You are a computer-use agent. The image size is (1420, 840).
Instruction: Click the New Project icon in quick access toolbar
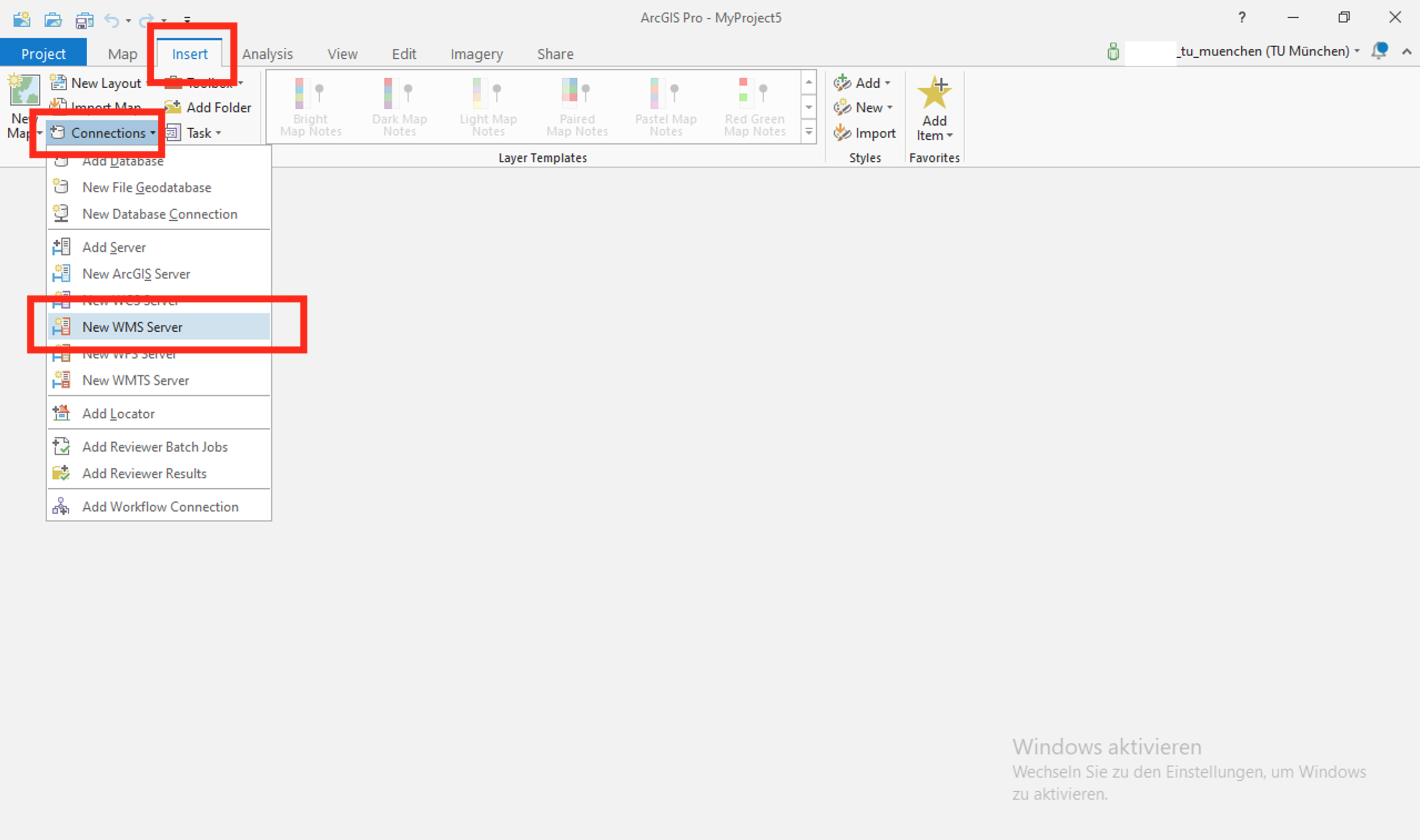tap(22, 20)
